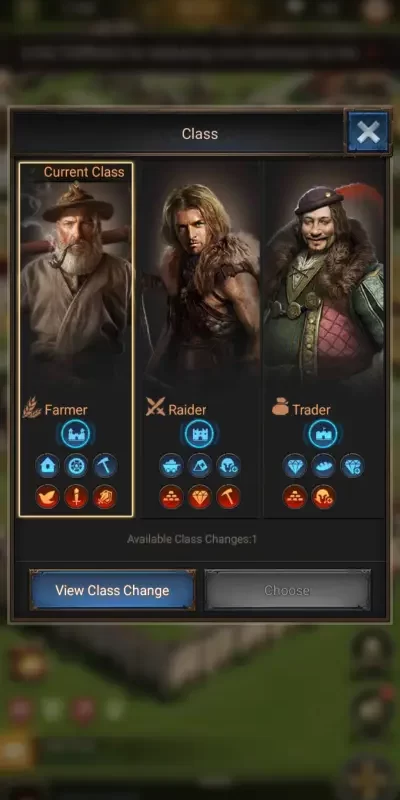Viewport: 400px width, 800px height.
Task: Close the Class dialog with X
Action: [368, 133]
